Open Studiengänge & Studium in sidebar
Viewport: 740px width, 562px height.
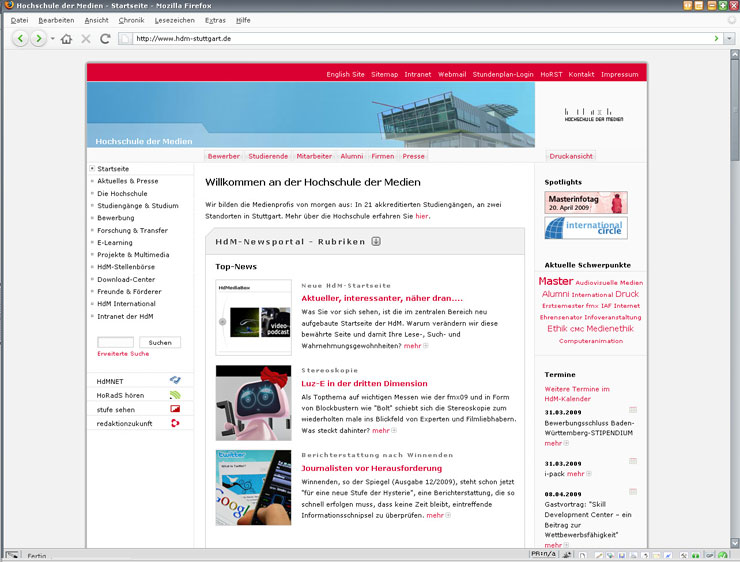click(x=138, y=206)
